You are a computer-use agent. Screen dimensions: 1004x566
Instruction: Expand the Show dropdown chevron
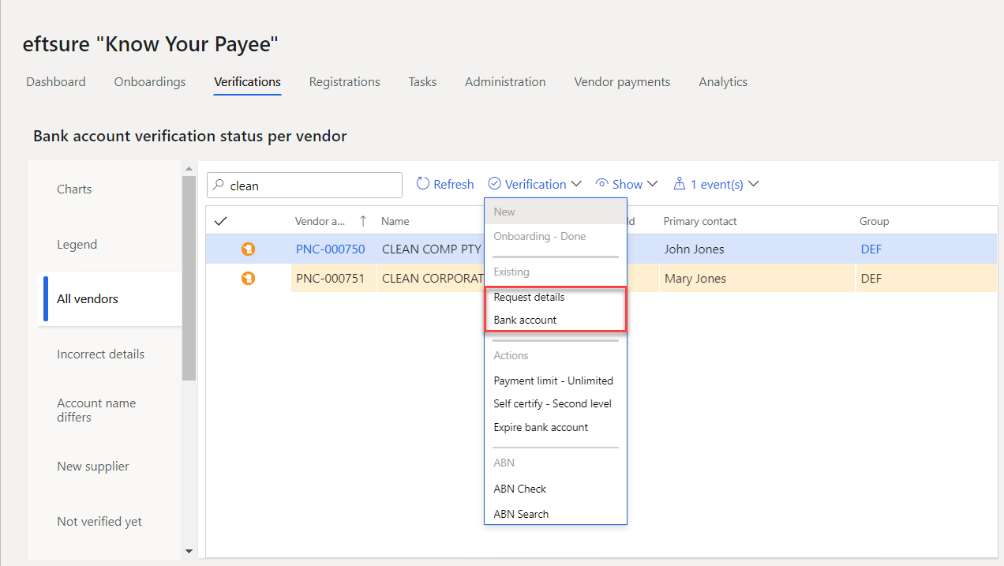point(652,184)
